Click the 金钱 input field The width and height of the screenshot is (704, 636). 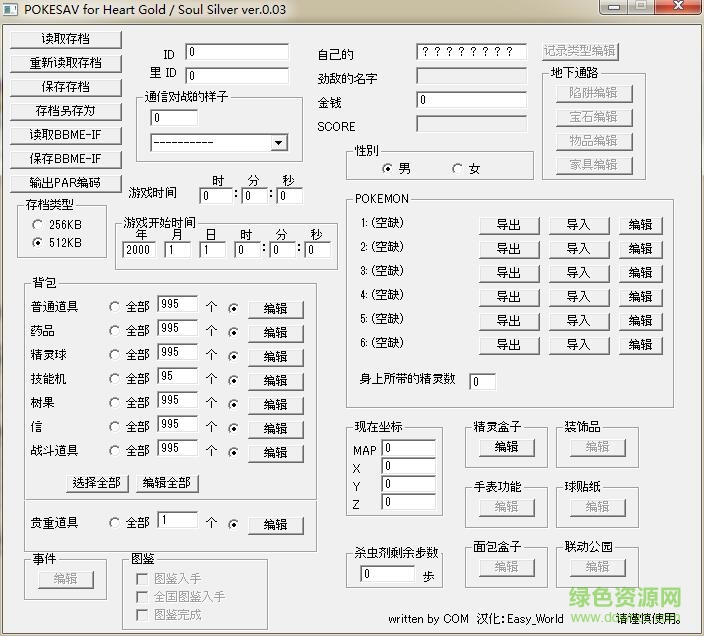[x=471, y=100]
